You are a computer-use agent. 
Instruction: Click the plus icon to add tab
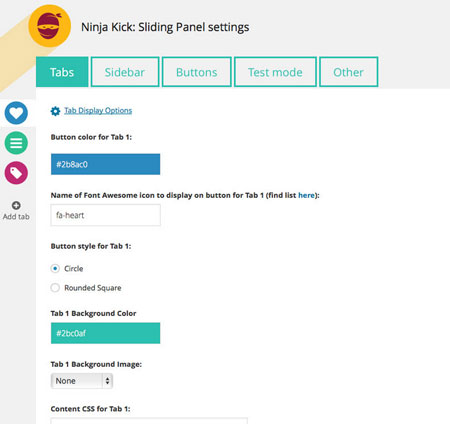[16, 205]
